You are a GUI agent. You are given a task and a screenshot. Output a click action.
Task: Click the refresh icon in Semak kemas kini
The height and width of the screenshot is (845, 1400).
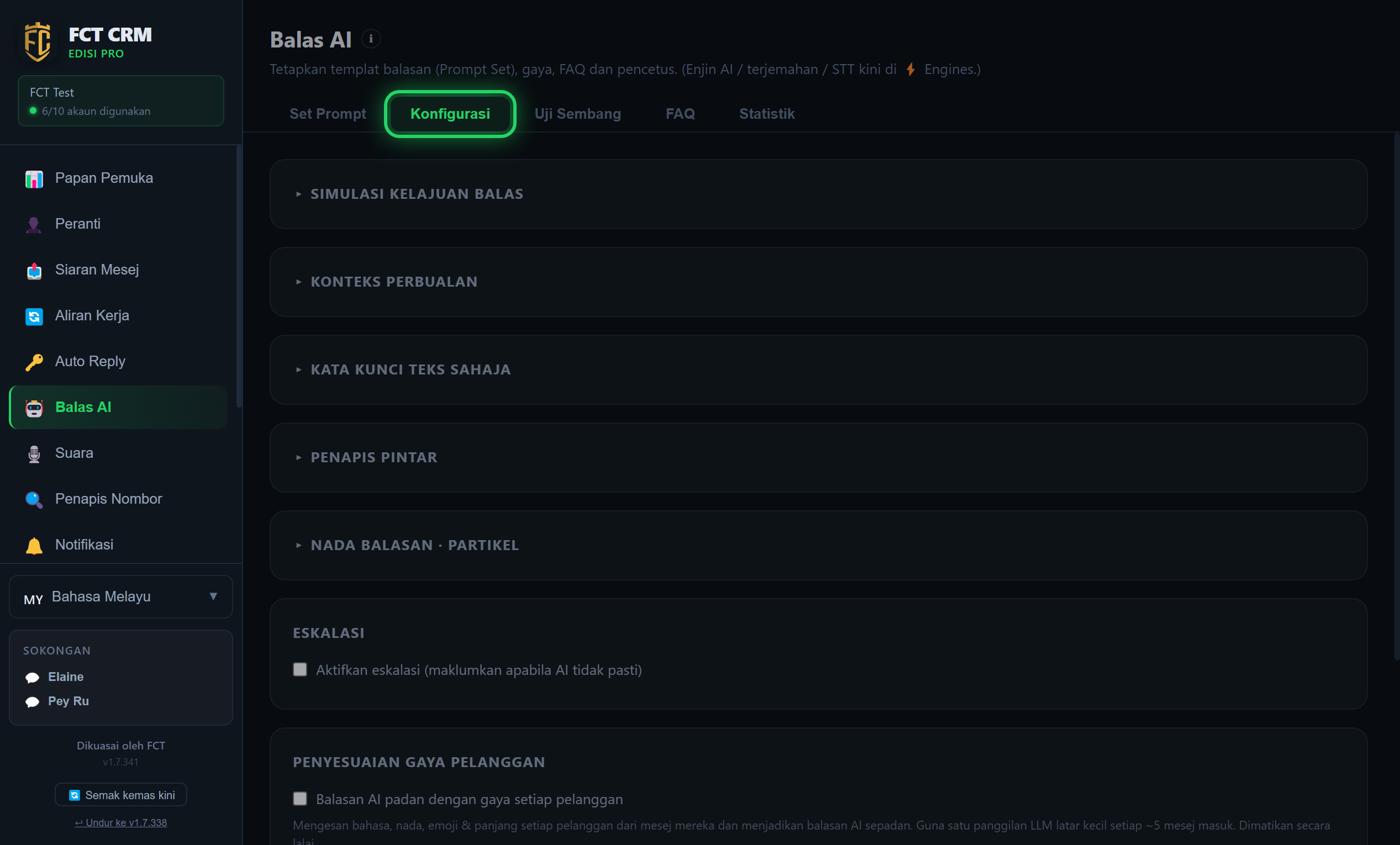pos(75,796)
